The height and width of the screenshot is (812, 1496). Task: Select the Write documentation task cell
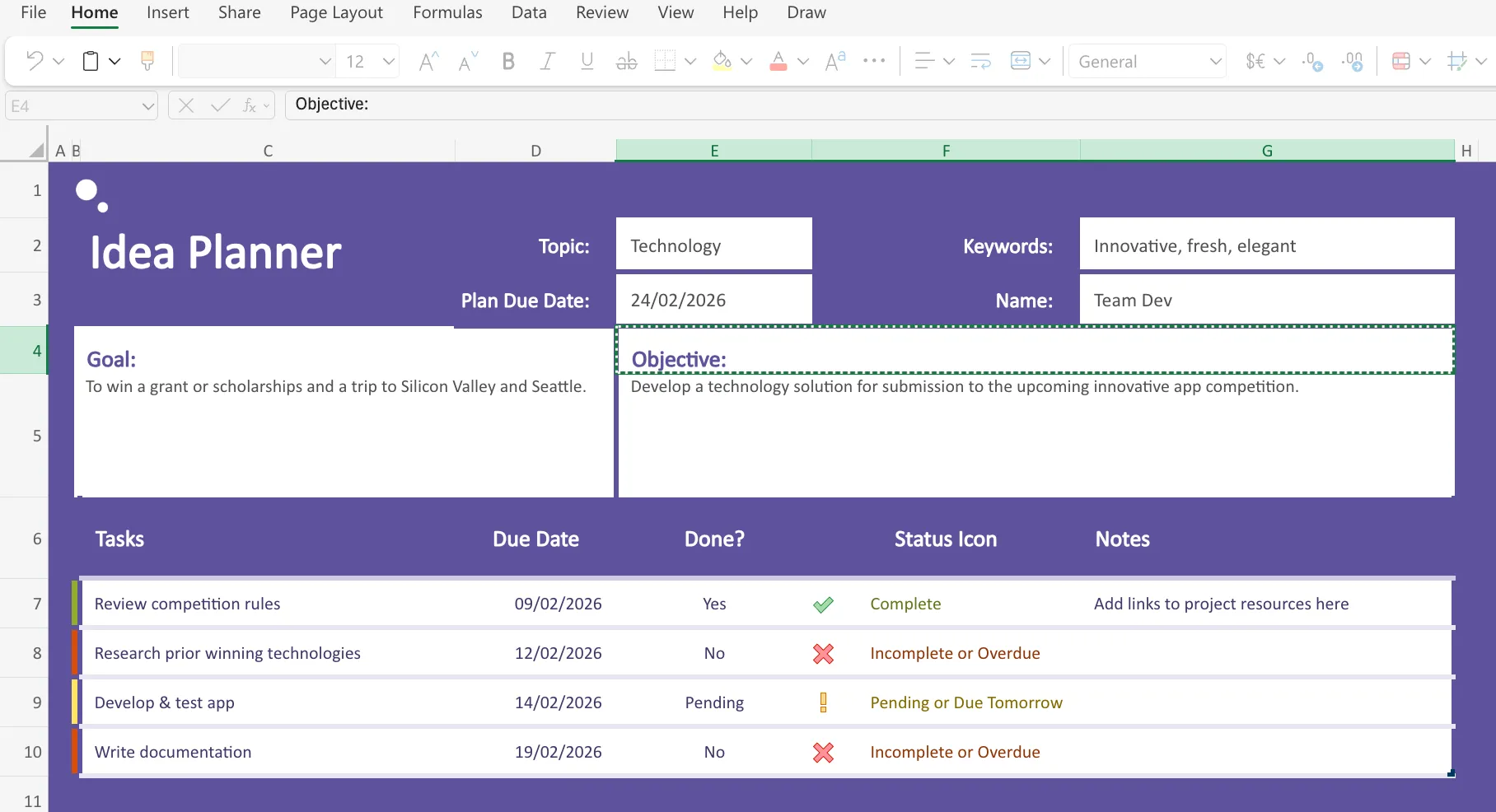[x=268, y=752]
